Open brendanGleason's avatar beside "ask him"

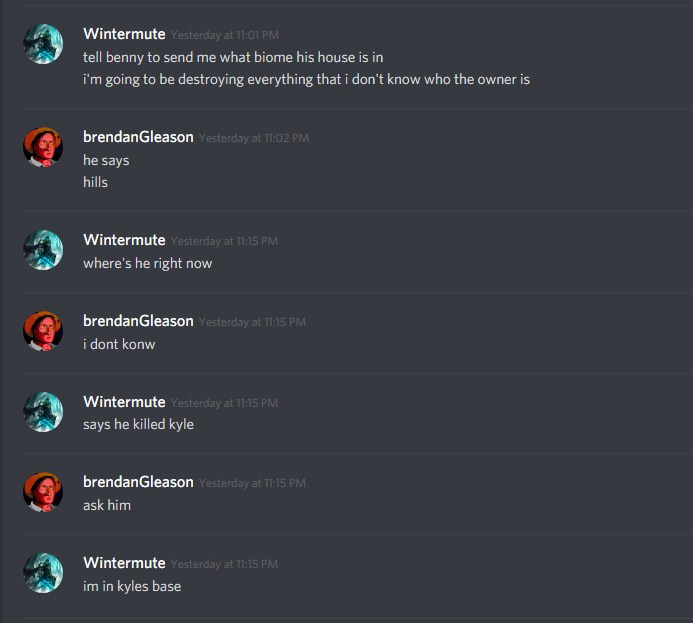click(43, 492)
